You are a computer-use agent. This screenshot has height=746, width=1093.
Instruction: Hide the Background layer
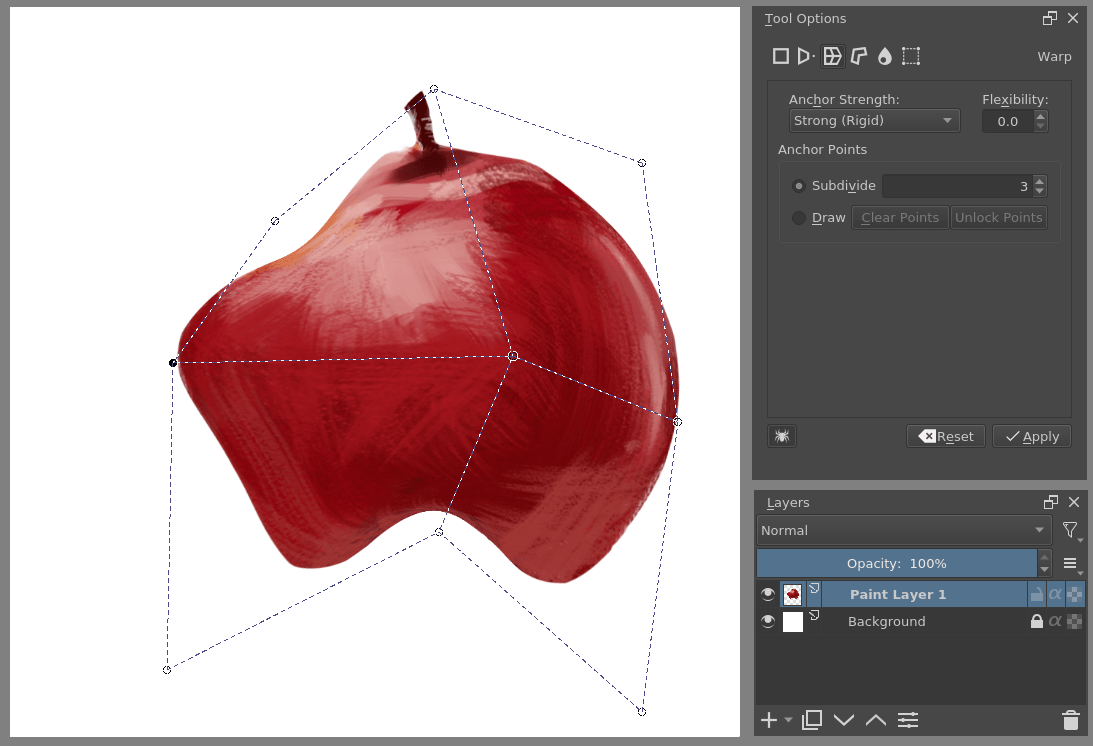click(x=767, y=621)
